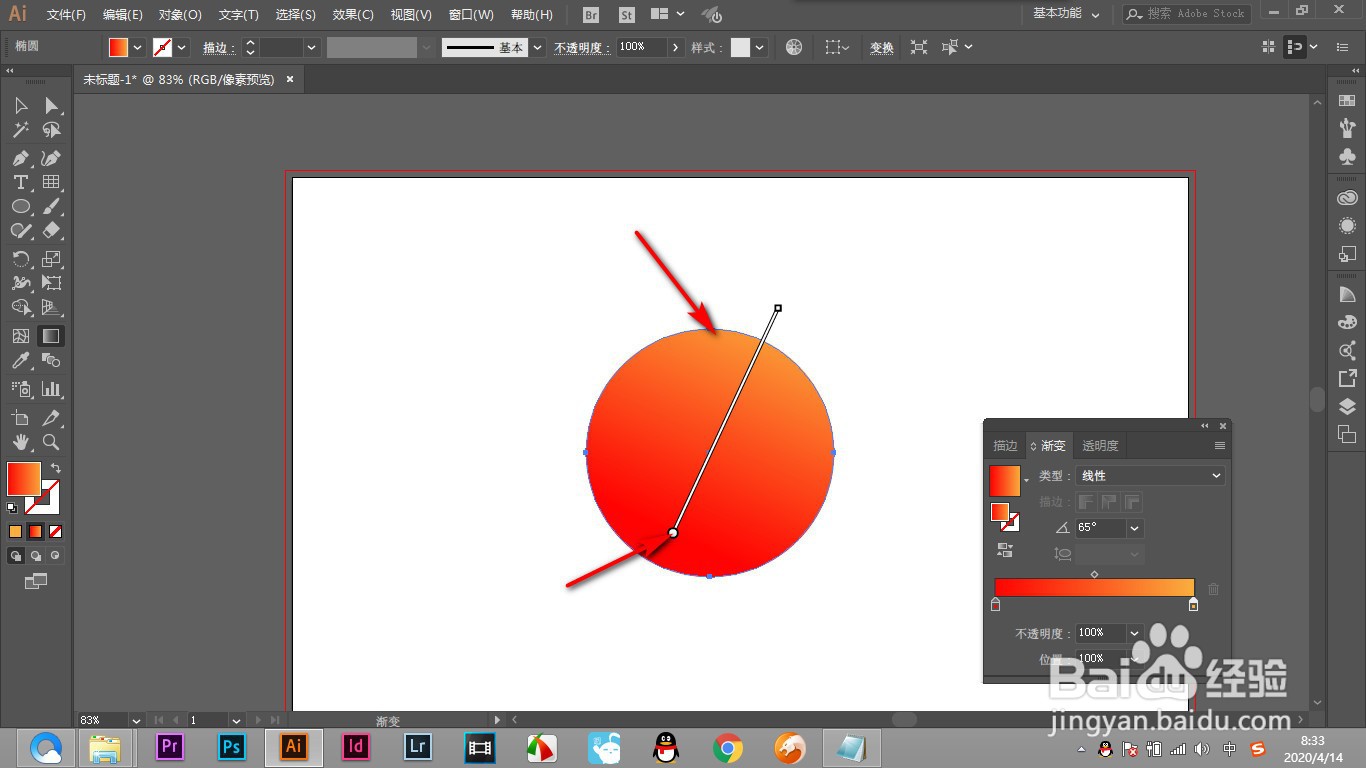Open the 基本功能 workspace switcher

[1066, 14]
